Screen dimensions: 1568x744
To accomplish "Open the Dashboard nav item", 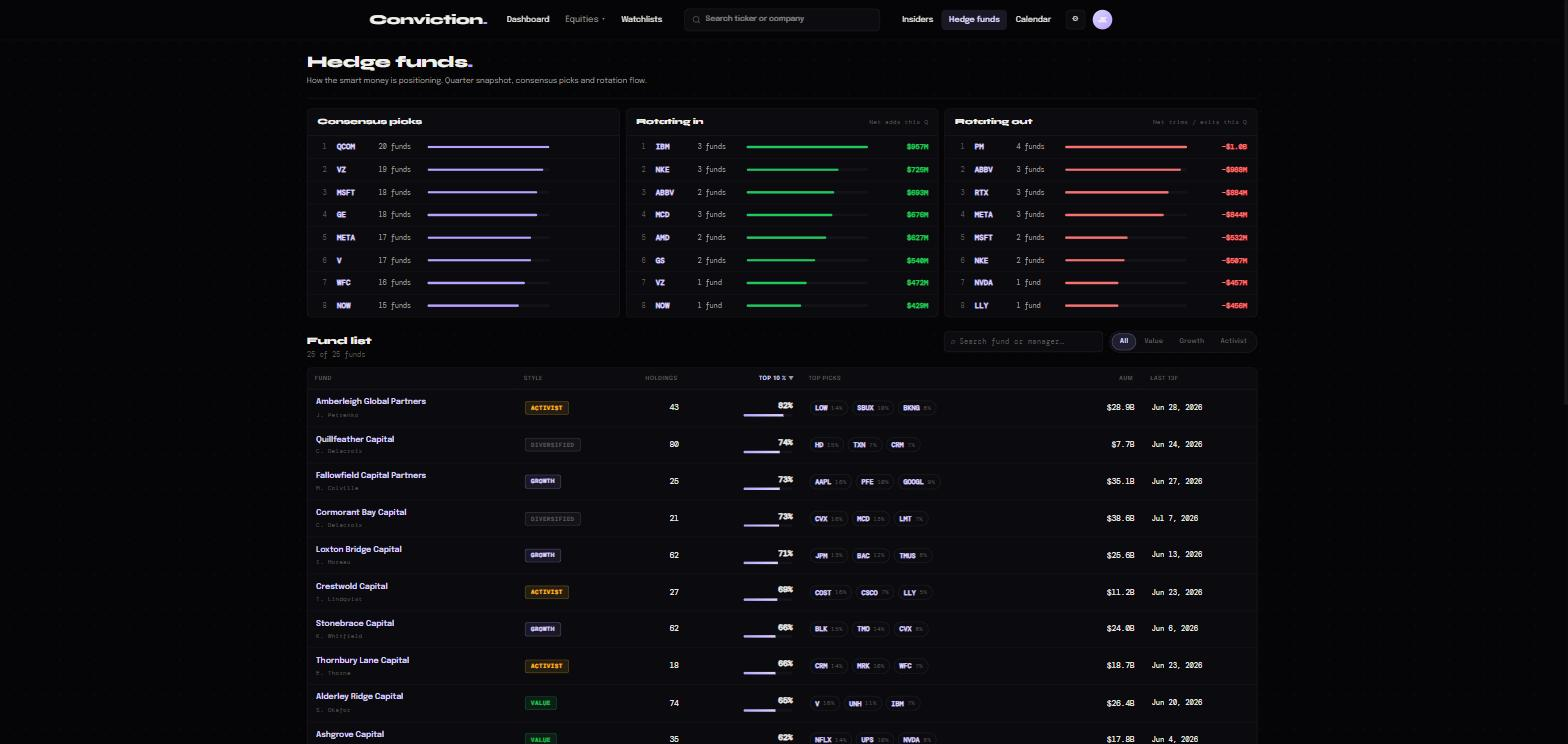I will click(528, 19).
